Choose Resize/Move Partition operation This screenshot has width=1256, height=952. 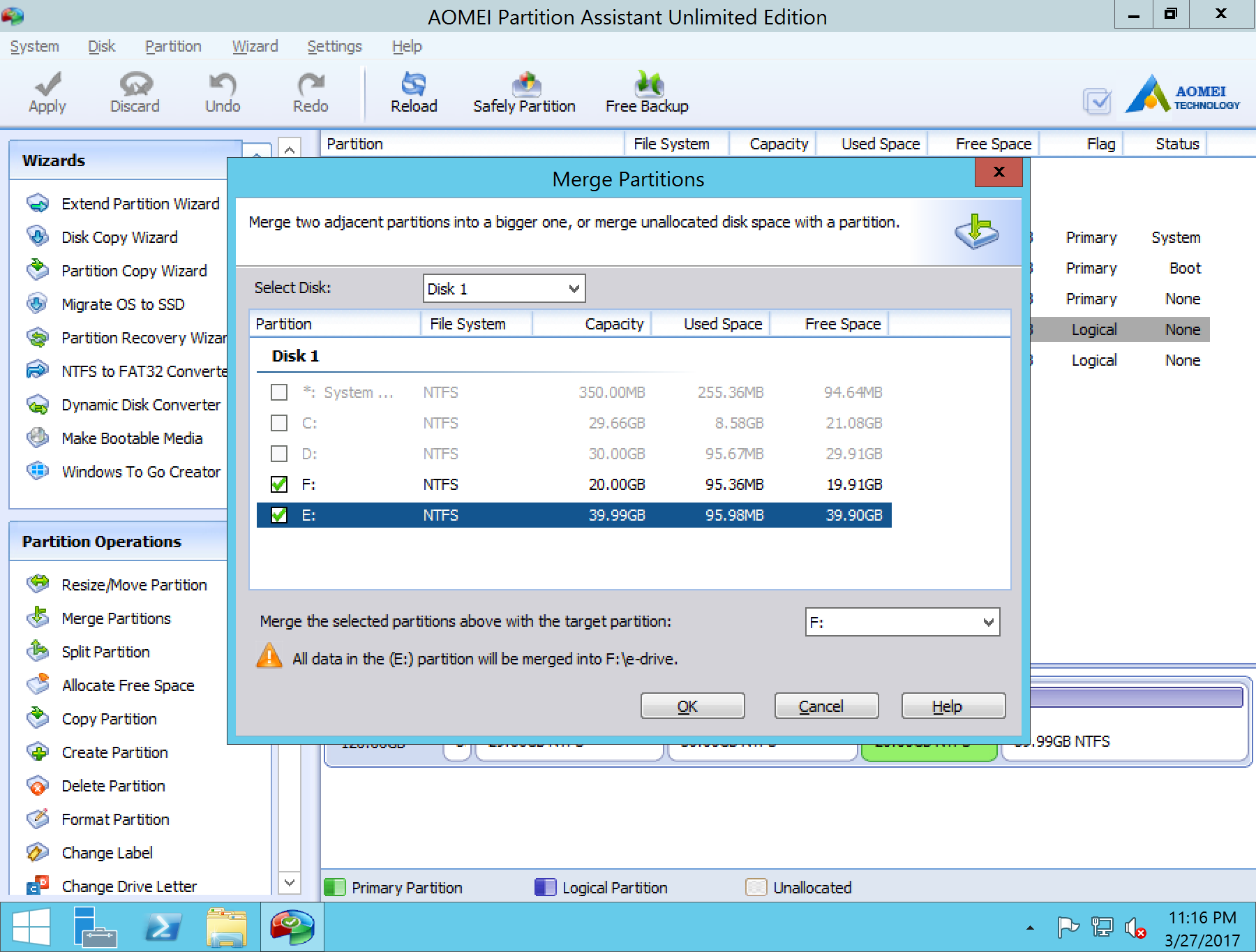coord(117,585)
